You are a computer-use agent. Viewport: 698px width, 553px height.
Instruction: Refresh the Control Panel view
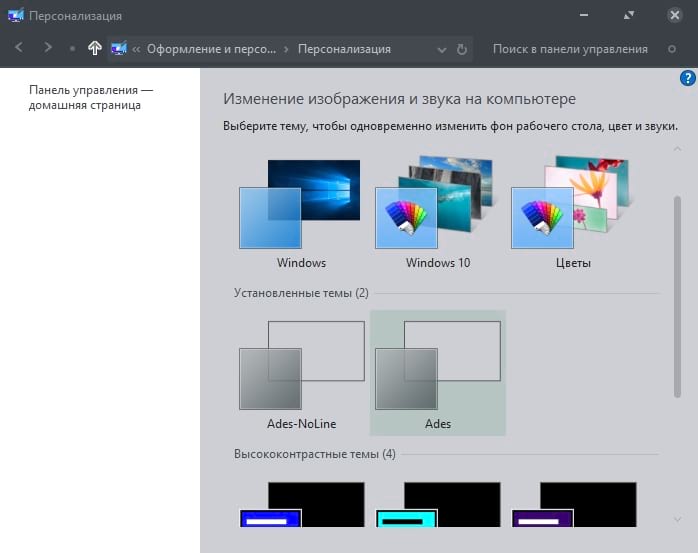[x=462, y=49]
